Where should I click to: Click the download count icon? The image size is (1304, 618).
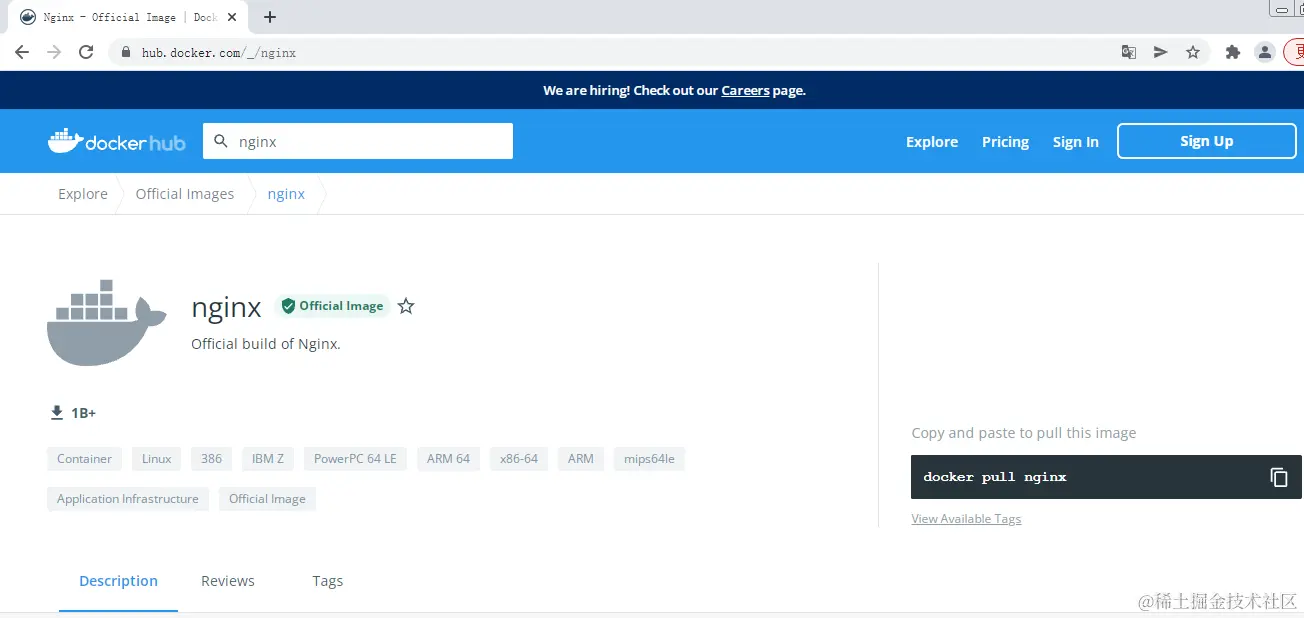pyautogui.click(x=57, y=413)
